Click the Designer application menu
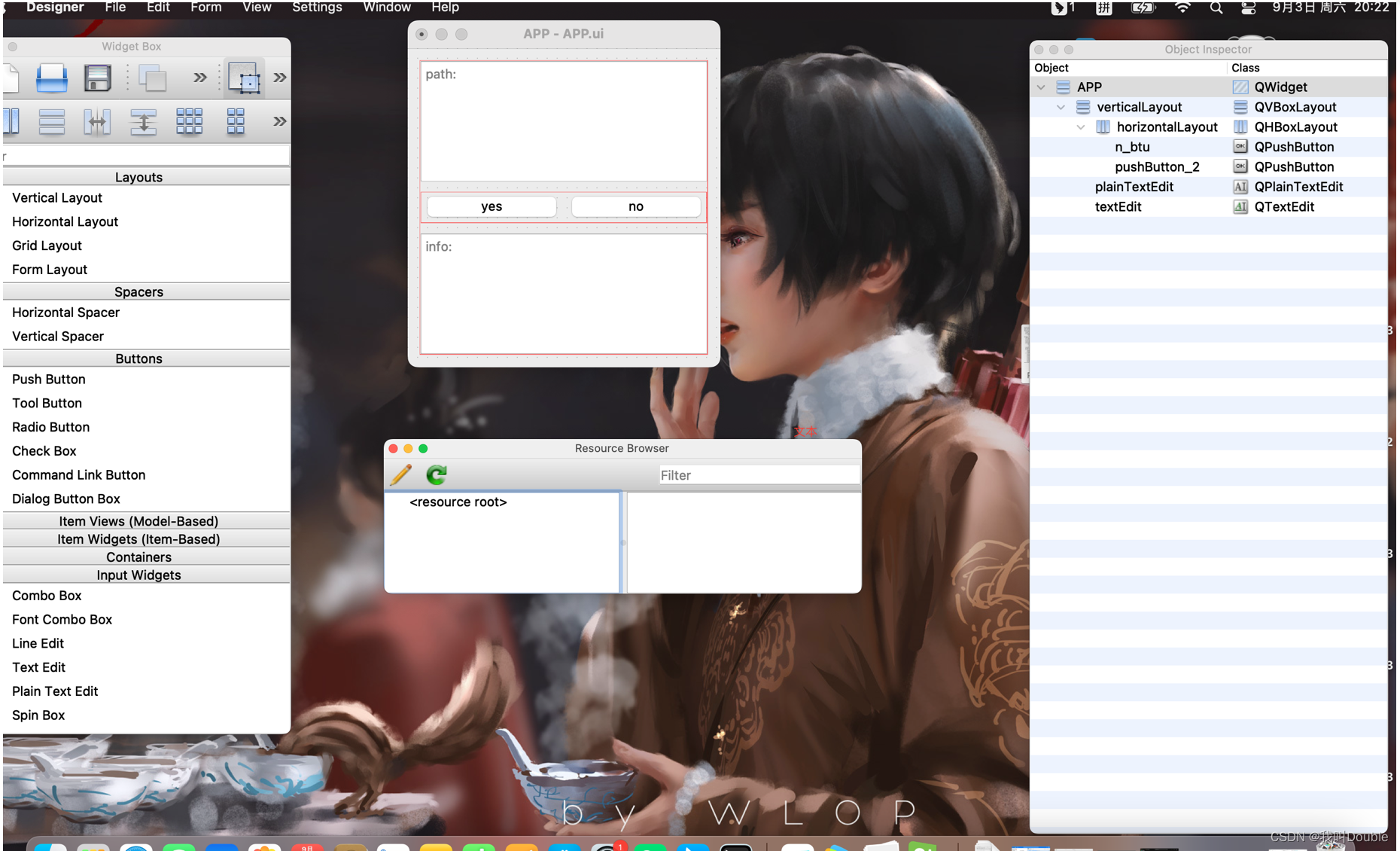1400x851 pixels. (55, 8)
